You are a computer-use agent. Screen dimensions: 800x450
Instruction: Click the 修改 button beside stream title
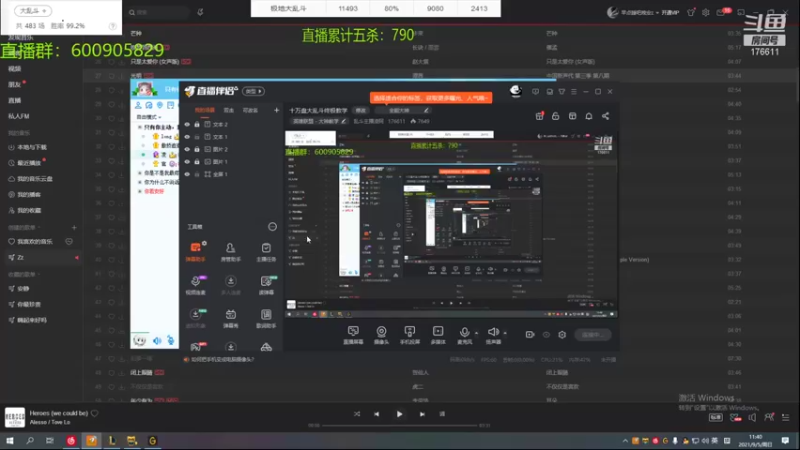(x=361, y=110)
